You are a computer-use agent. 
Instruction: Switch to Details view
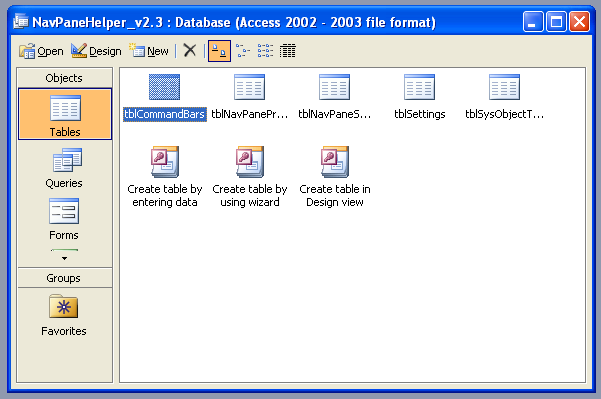point(287,51)
